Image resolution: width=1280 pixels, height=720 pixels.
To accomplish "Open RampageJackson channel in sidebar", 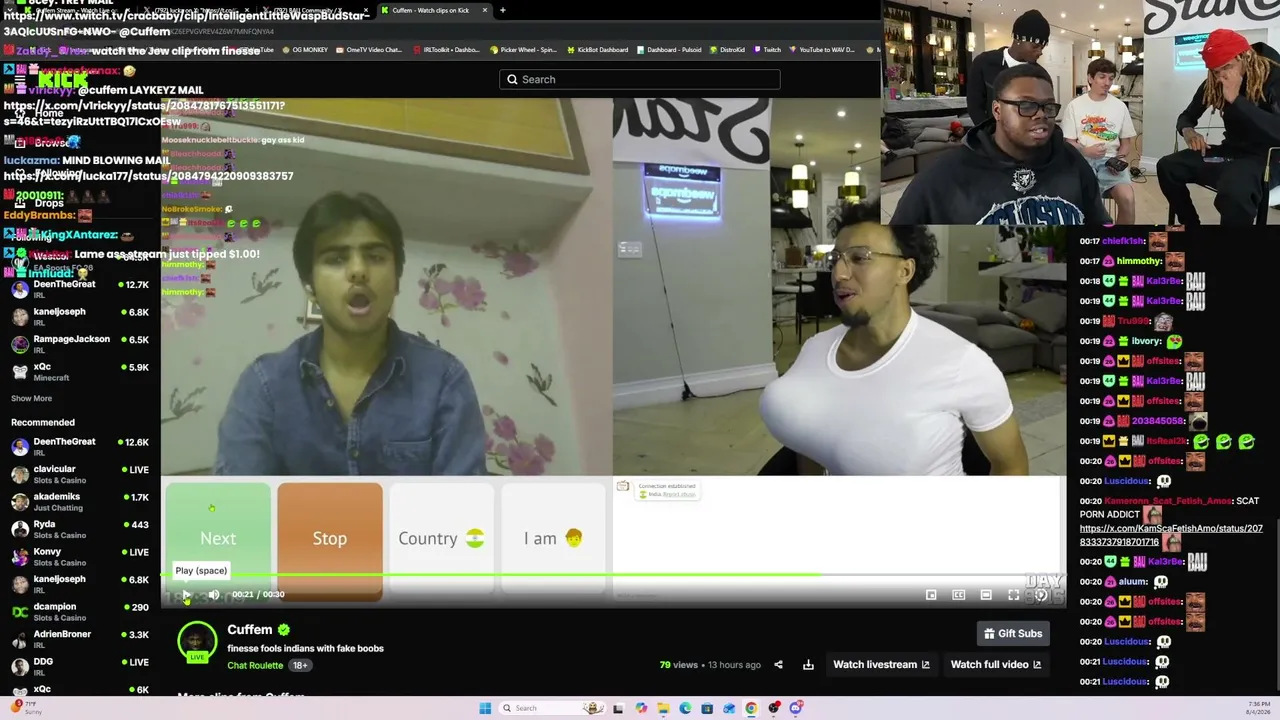I will [x=80, y=344].
